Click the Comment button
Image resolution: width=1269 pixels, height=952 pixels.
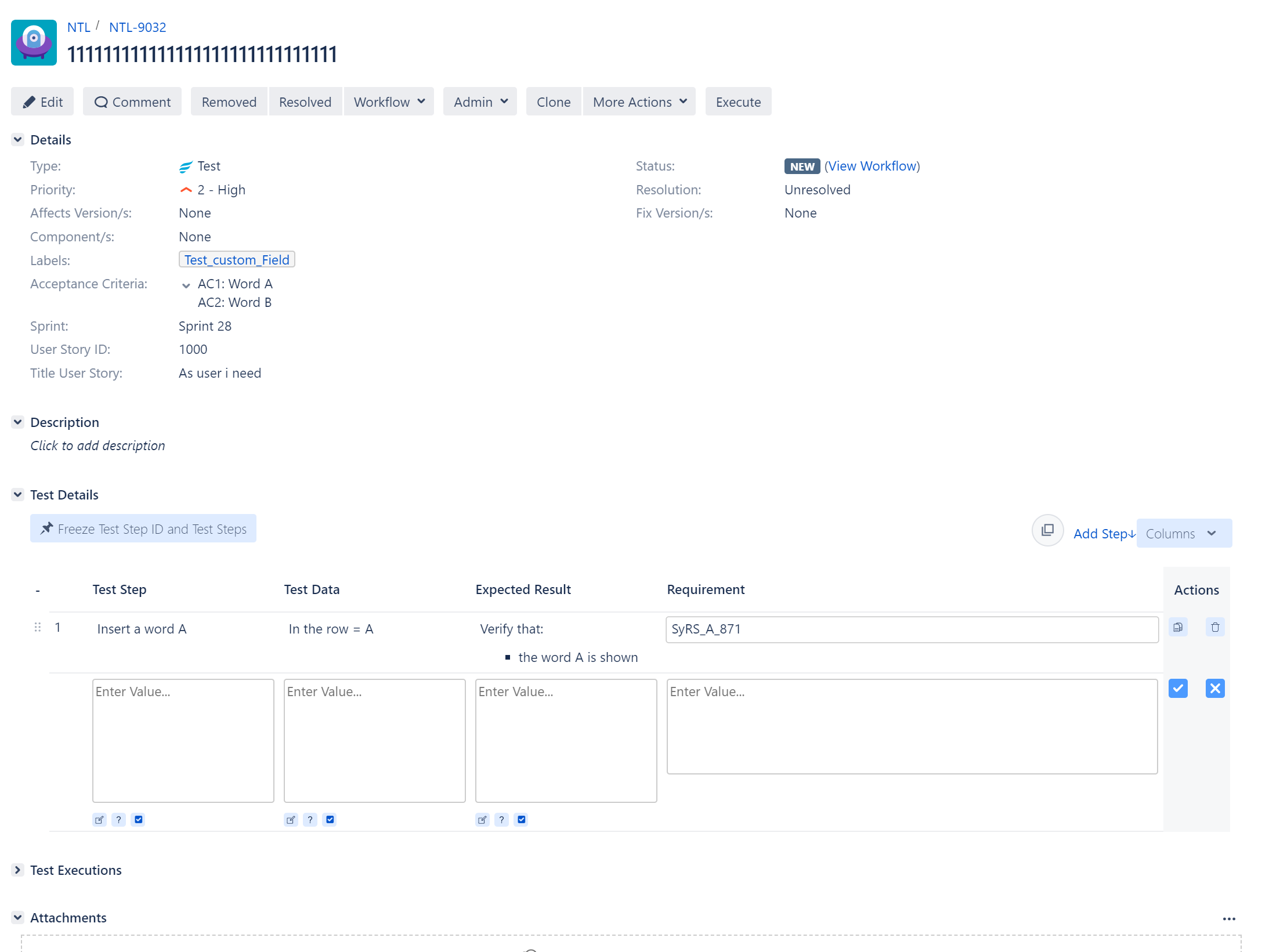point(132,102)
